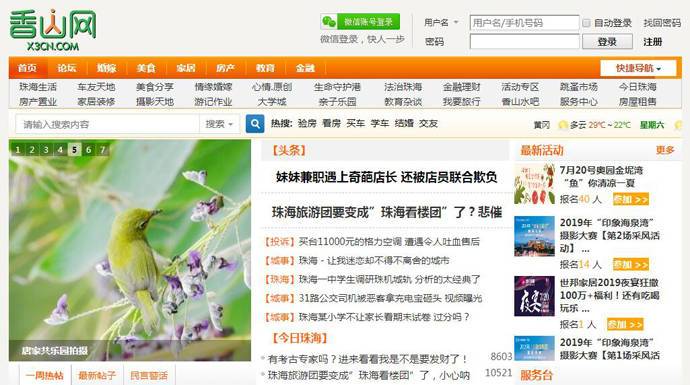Open the 跳蚤市场 forum link
This screenshot has height=385, width=690.
[579, 87]
